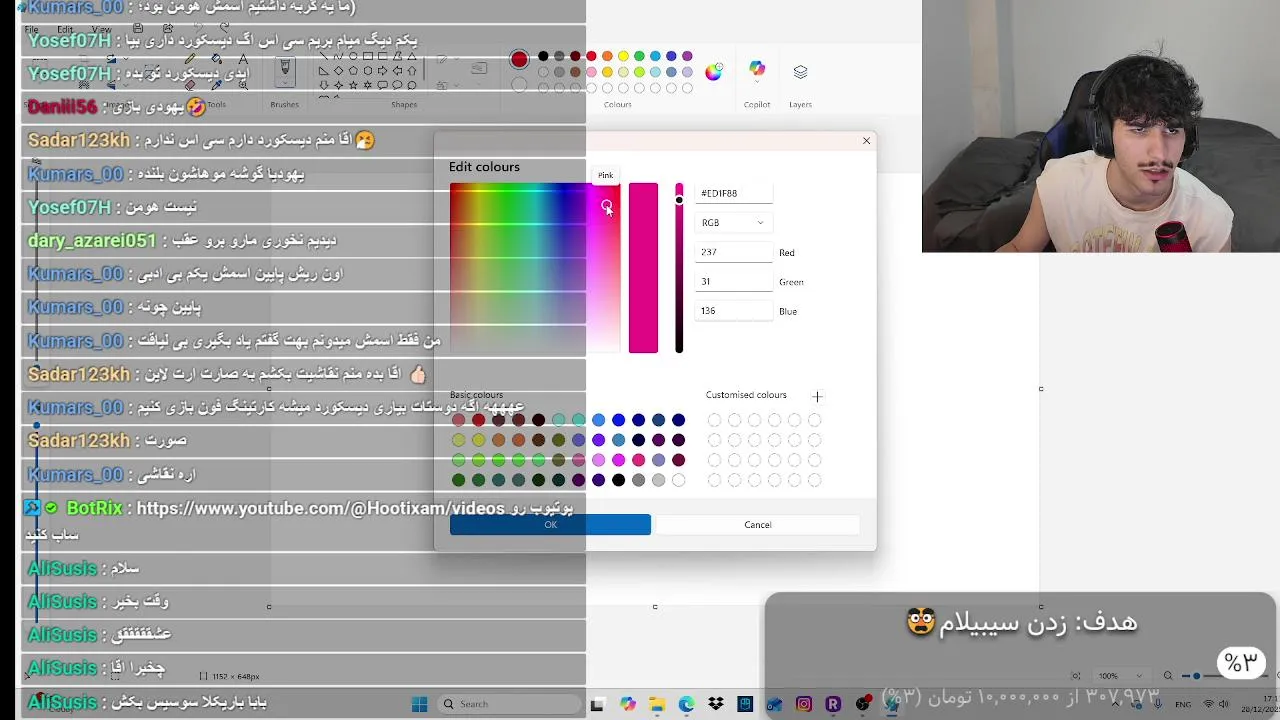Choose purple in ribbon palette
The height and width of the screenshot is (720, 1280).
point(687,56)
